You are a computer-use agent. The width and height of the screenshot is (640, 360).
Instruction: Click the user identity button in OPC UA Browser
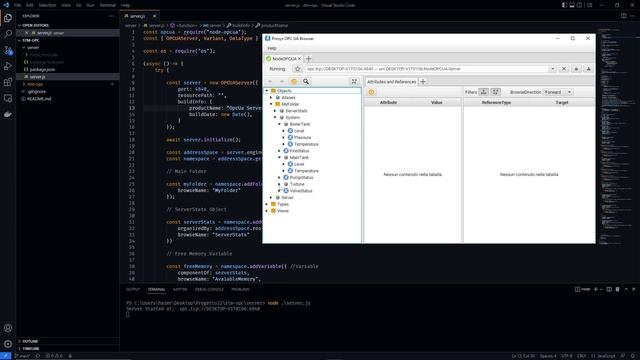click(588, 69)
